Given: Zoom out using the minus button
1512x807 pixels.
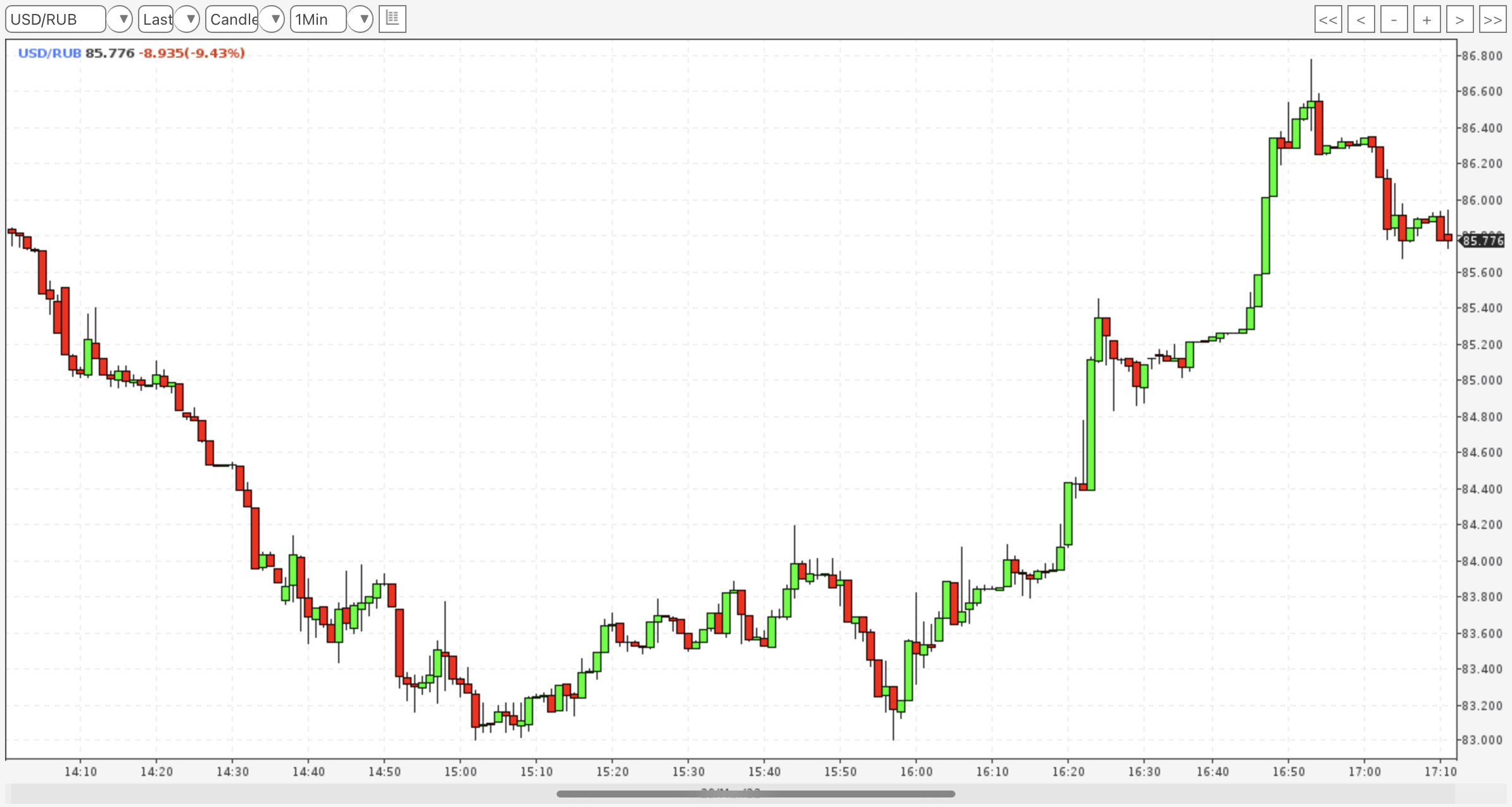Looking at the screenshot, I should click(x=1394, y=20).
